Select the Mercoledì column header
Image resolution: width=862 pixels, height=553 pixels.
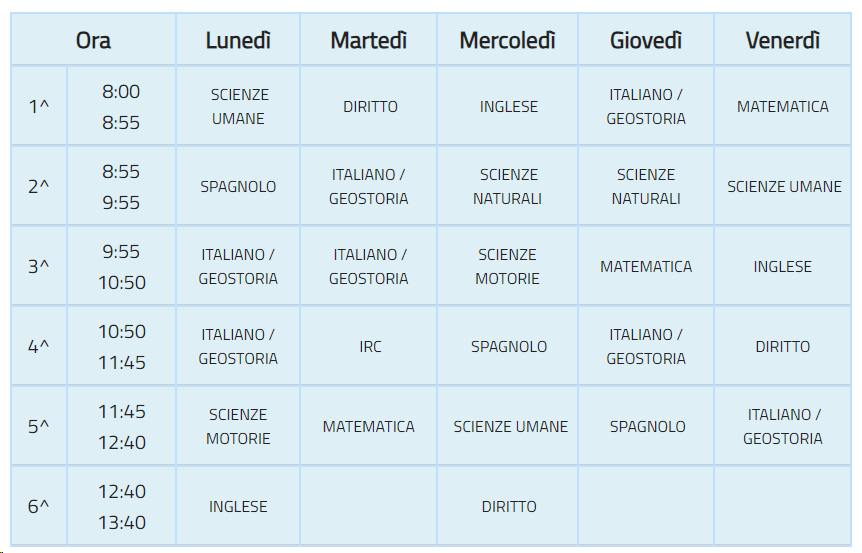point(507,40)
